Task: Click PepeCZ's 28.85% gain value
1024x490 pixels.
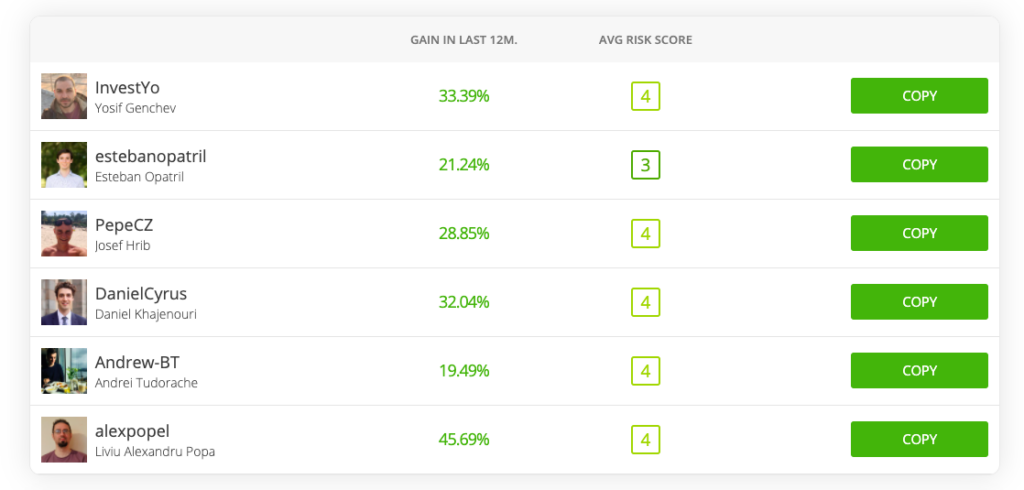Action: pos(464,234)
